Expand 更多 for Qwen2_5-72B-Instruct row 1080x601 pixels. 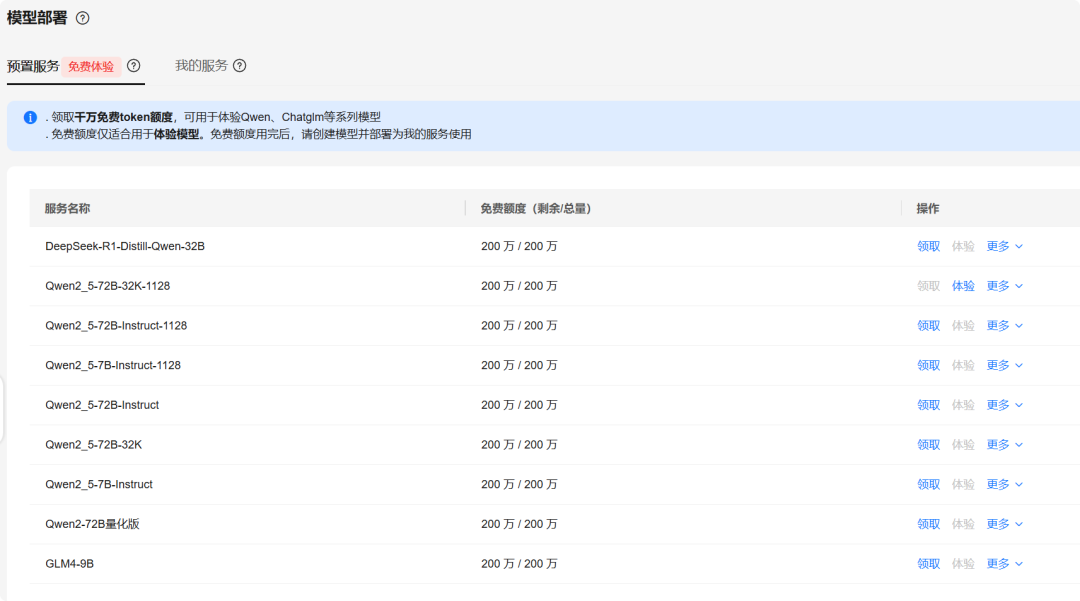point(1004,405)
